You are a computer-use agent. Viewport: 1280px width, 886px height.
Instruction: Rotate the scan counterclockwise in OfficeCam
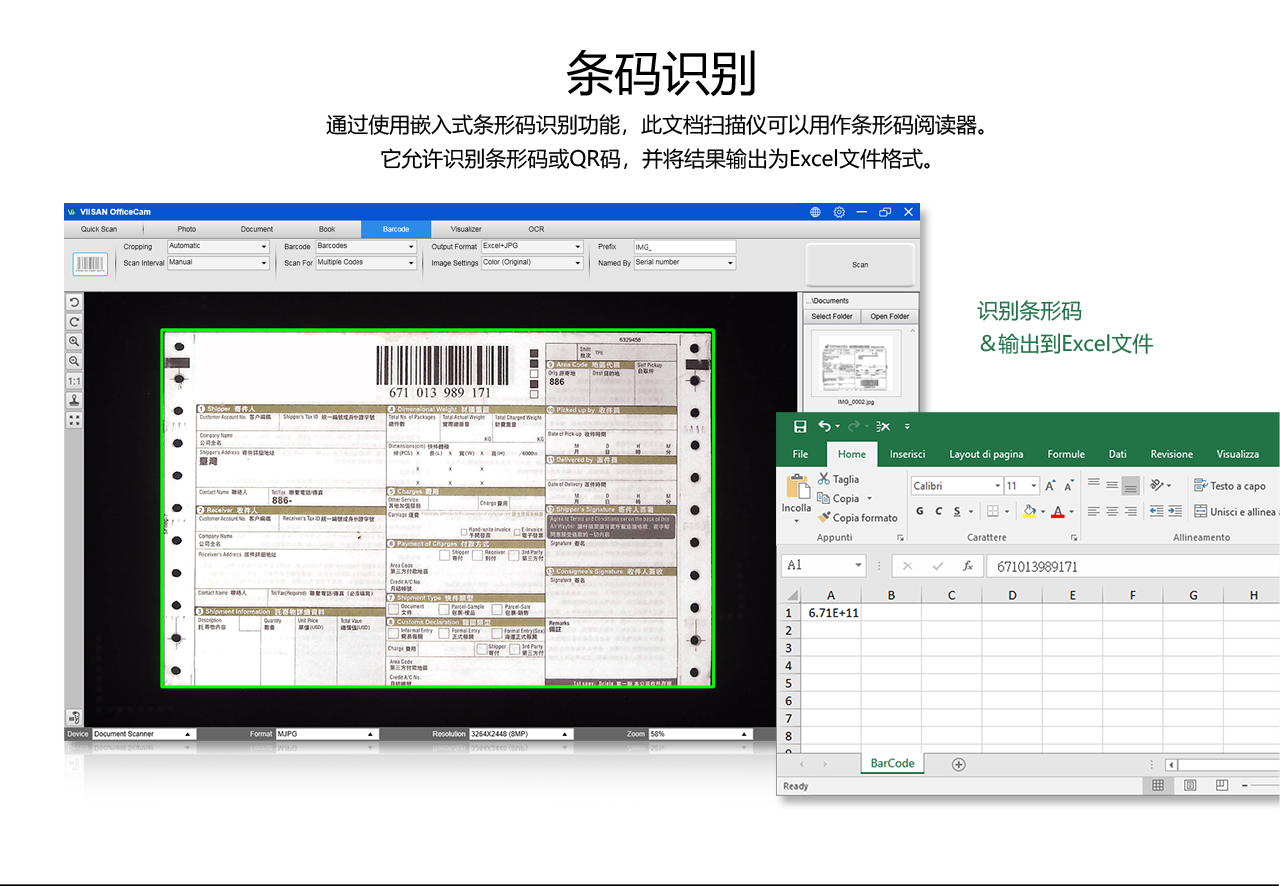coord(74,302)
